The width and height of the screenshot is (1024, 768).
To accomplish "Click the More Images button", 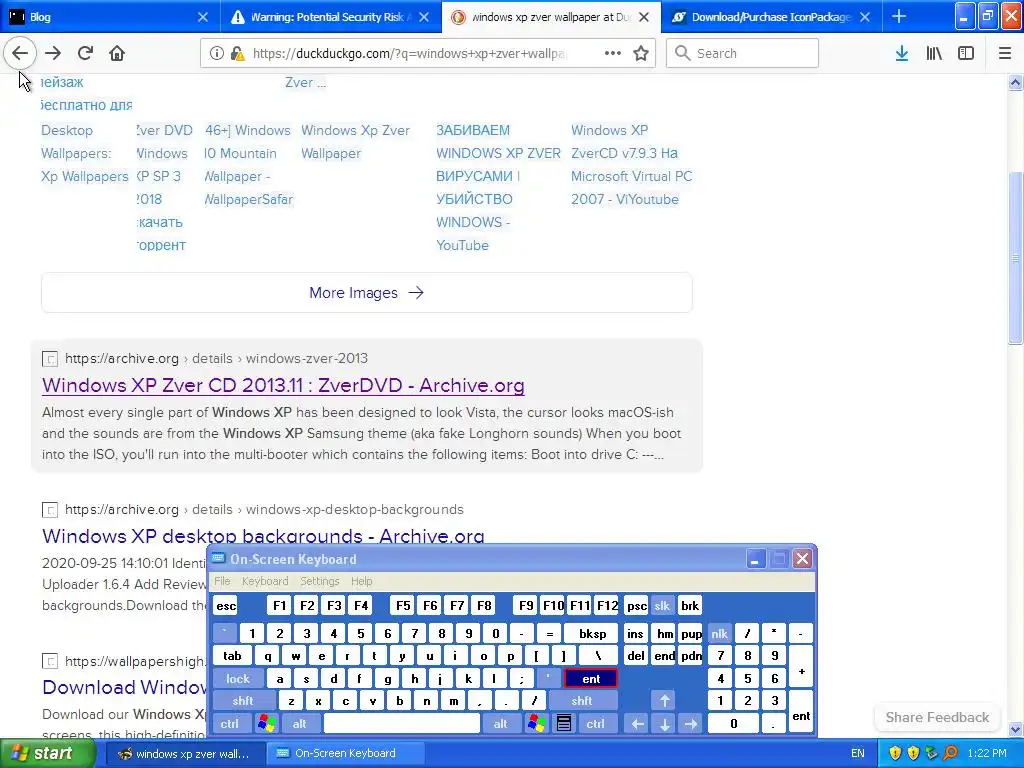I will click(366, 293).
